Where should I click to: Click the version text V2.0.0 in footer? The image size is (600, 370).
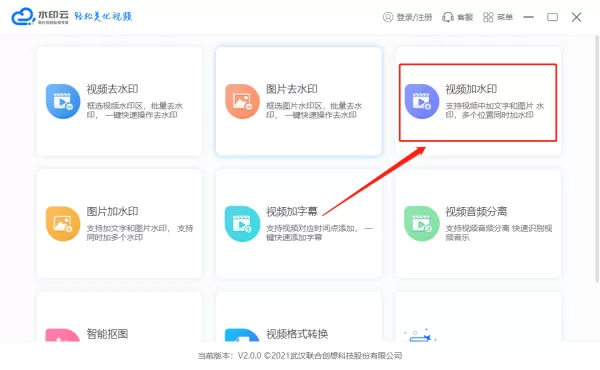pyautogui.click(x=249, y=356)
